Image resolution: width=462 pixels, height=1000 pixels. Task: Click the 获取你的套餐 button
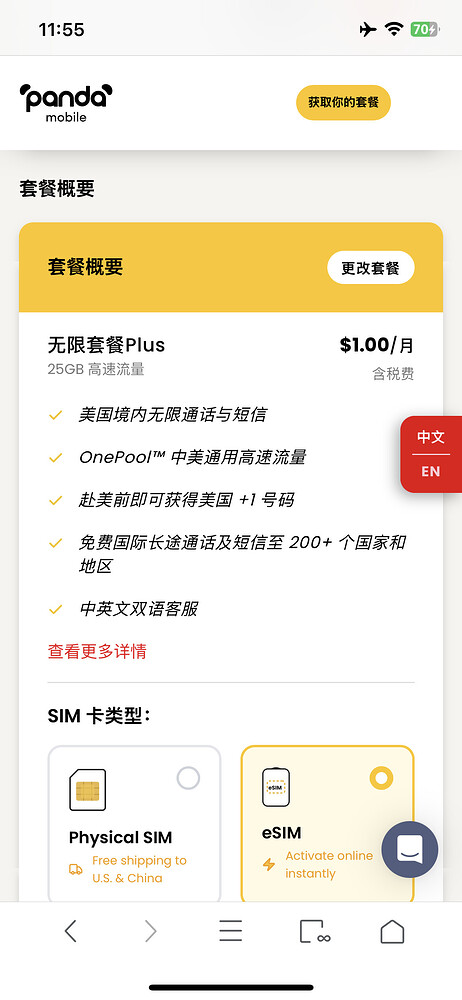coord(343,103)
